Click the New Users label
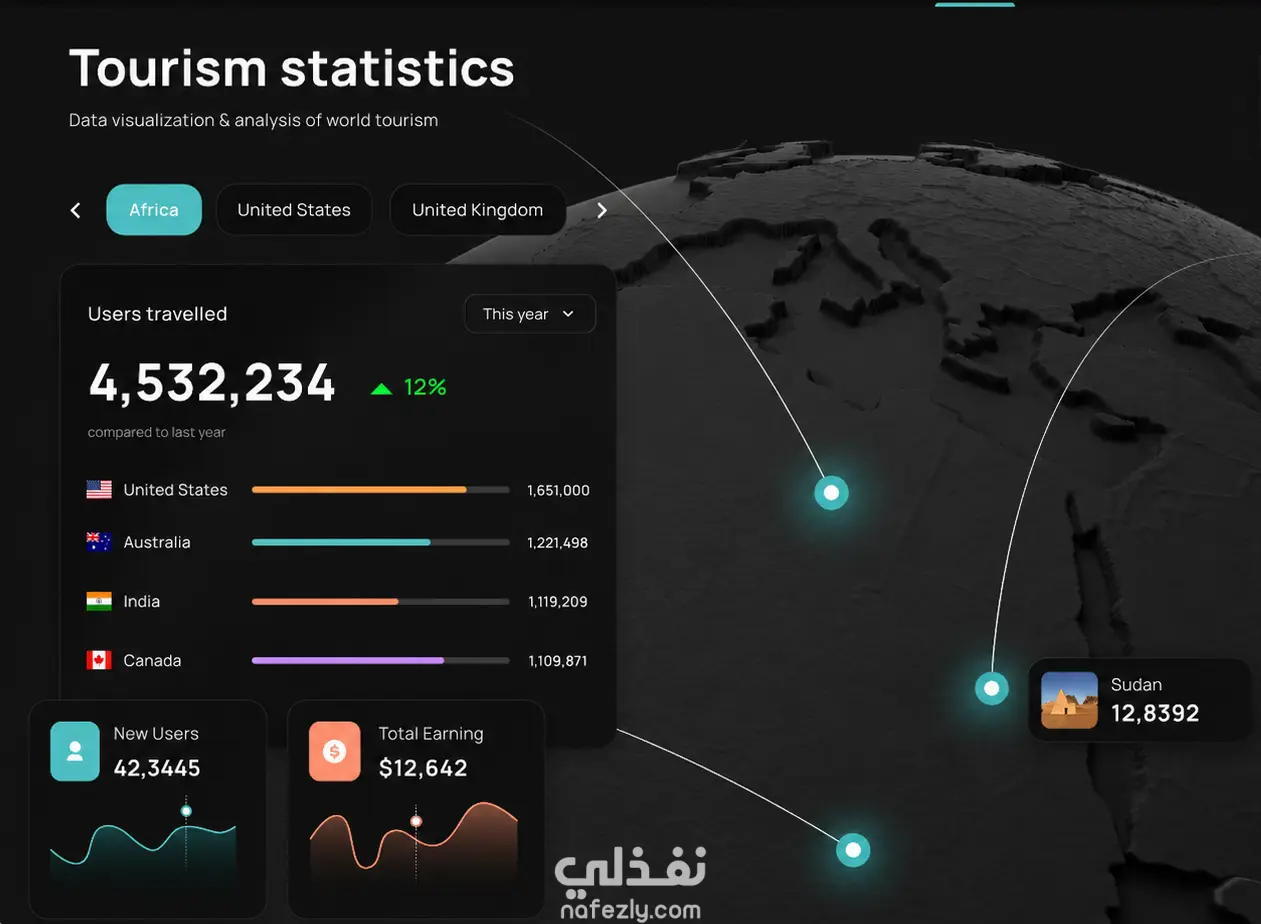The height and width of the screenshot is (924, 1261). (x=156, y=734)
